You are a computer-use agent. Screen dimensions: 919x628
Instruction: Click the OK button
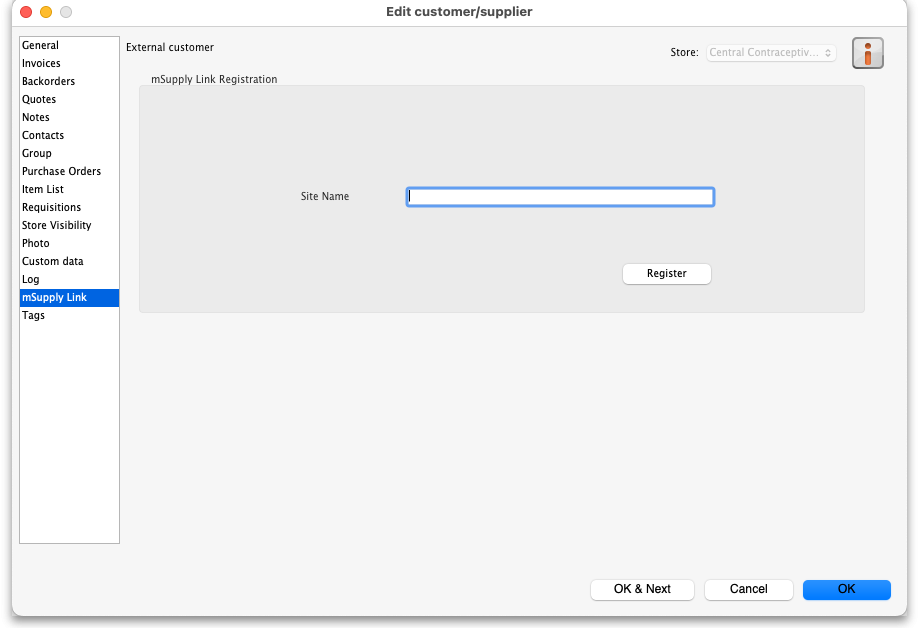click(x=846, y=589)
